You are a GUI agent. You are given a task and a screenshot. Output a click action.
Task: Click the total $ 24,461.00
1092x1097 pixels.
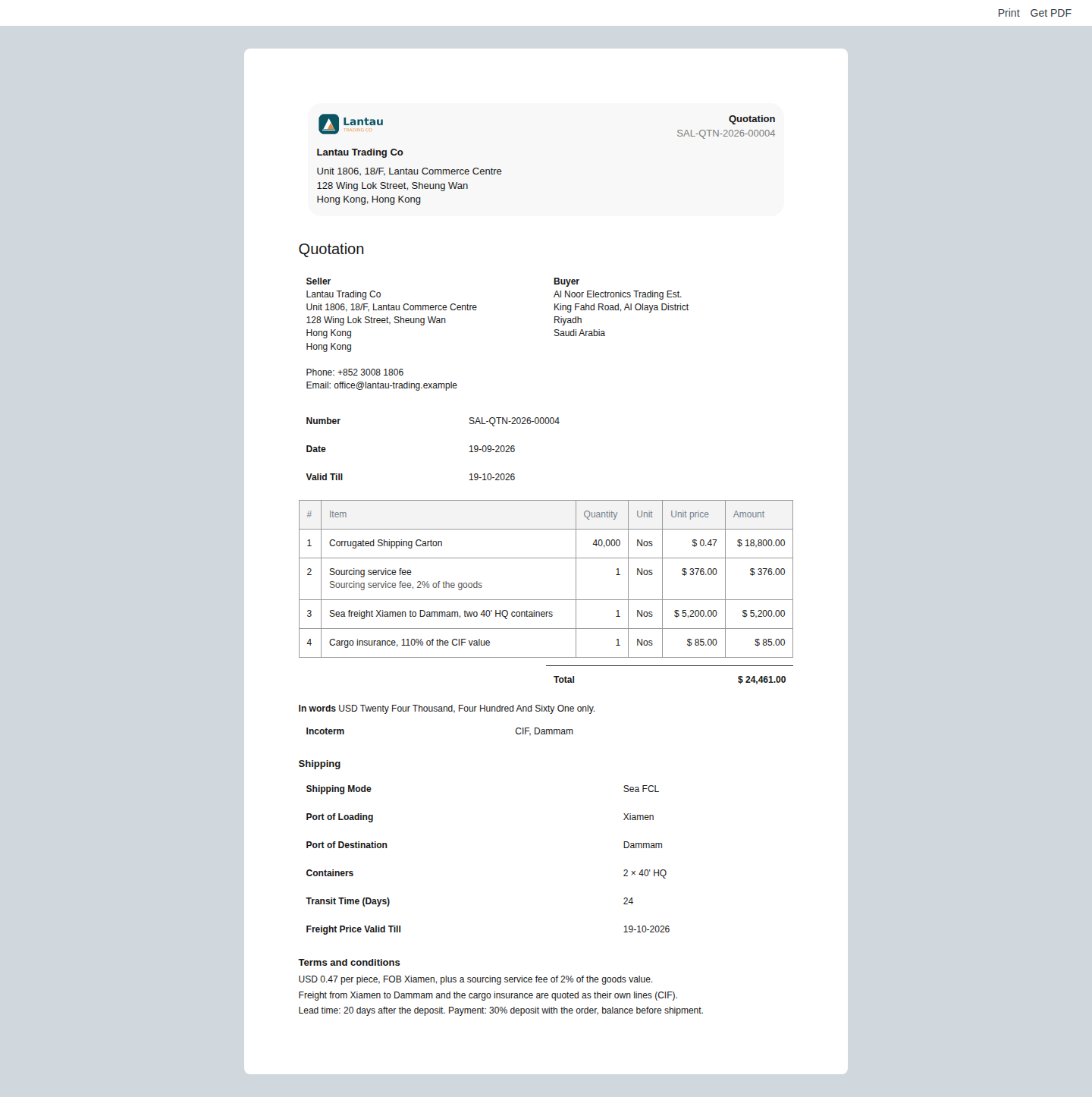coord(761,680)
